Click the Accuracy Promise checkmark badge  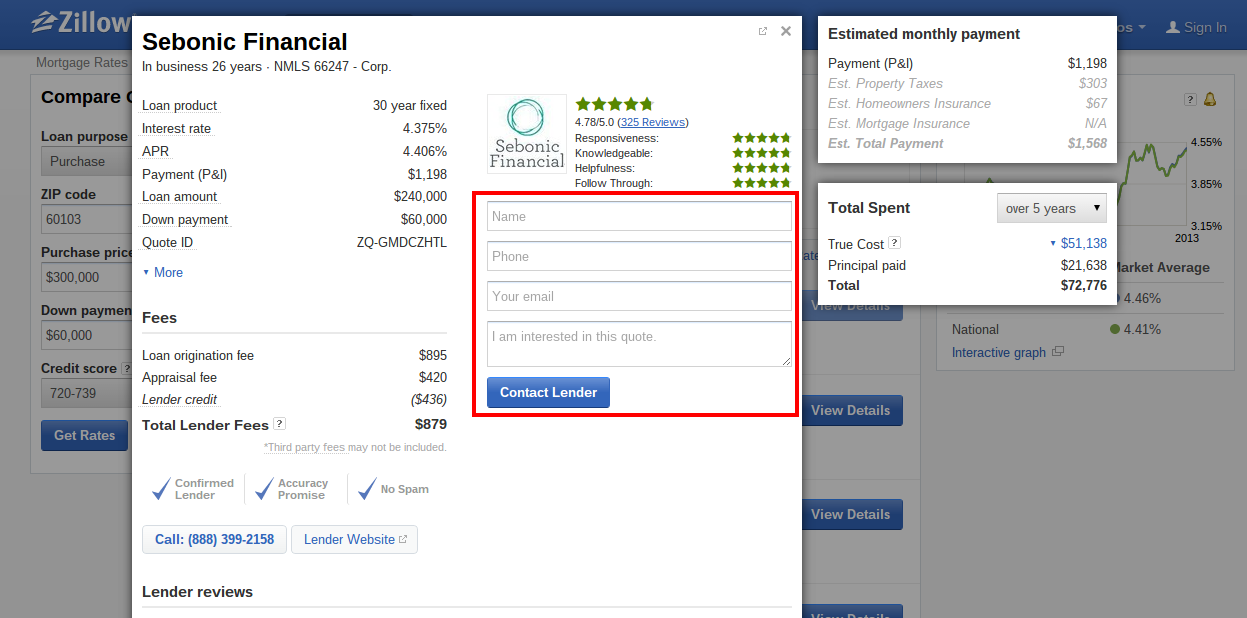click(292, 489)
